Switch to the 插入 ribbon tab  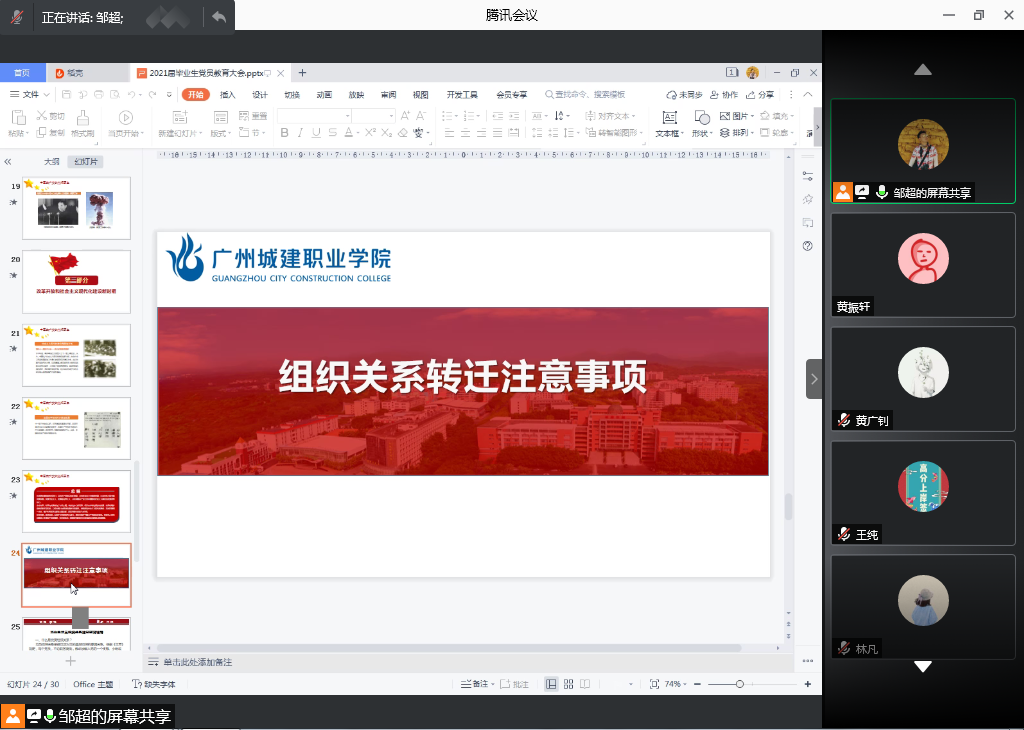coord(227,95)
